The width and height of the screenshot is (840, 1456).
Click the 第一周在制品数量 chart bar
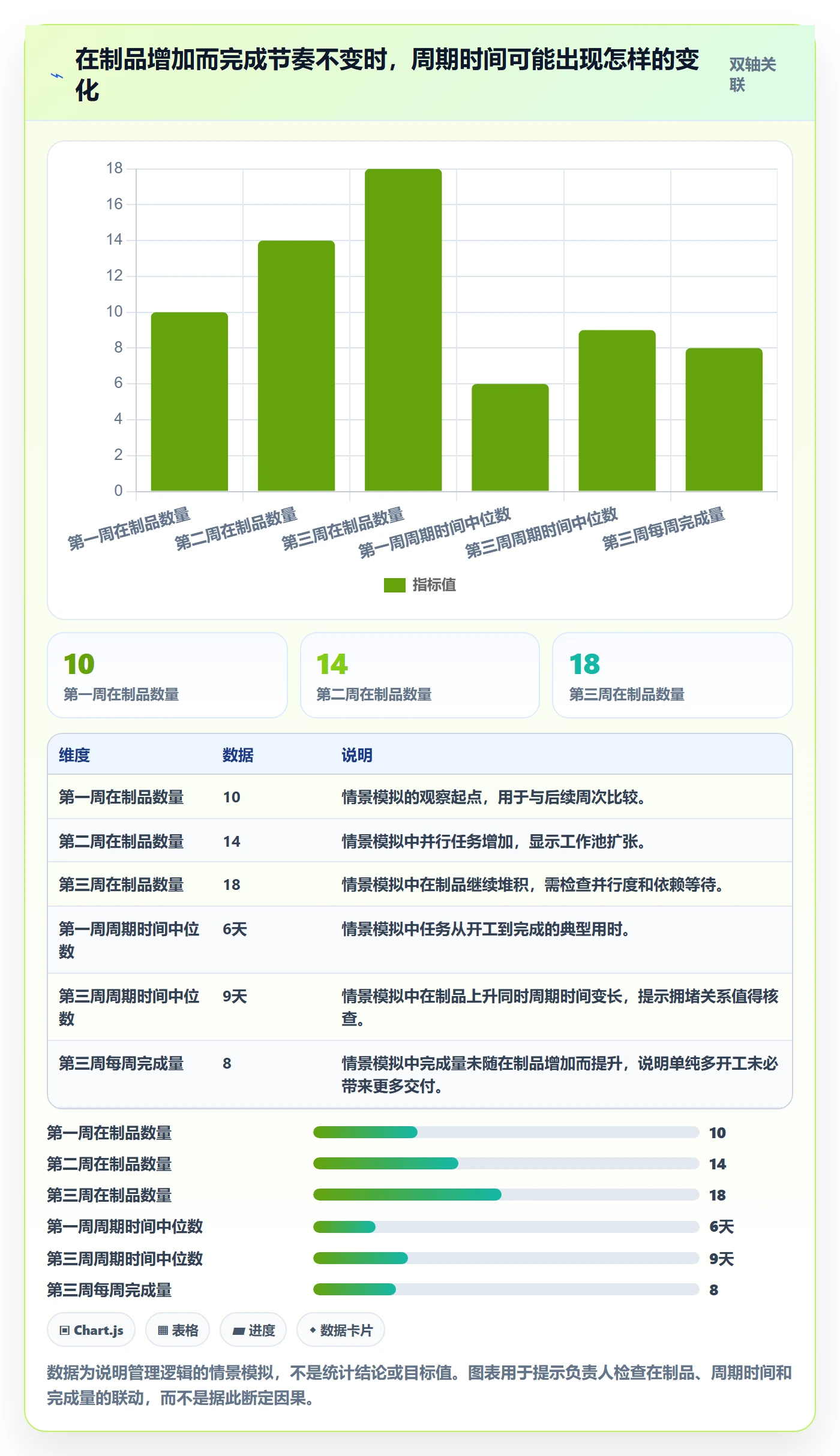190,401
